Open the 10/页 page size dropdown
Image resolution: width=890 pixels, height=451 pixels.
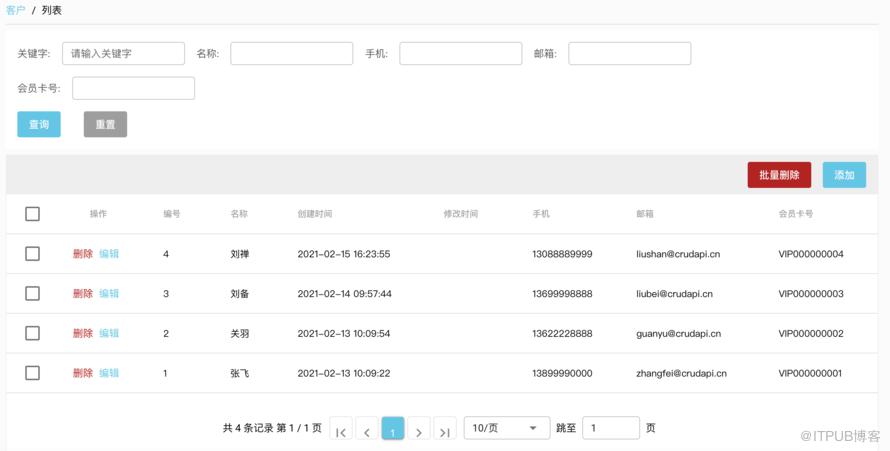pyautogui.click(x=507, y=428)
